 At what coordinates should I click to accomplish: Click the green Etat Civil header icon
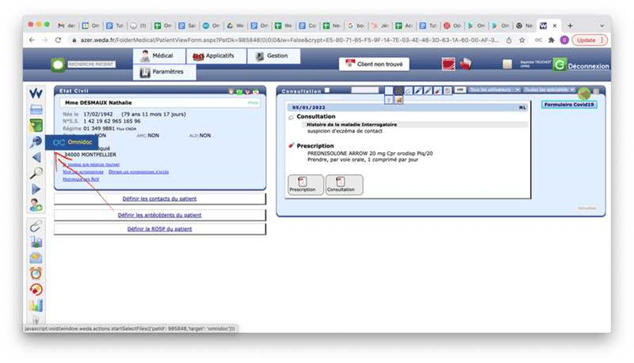click(239, 91)
